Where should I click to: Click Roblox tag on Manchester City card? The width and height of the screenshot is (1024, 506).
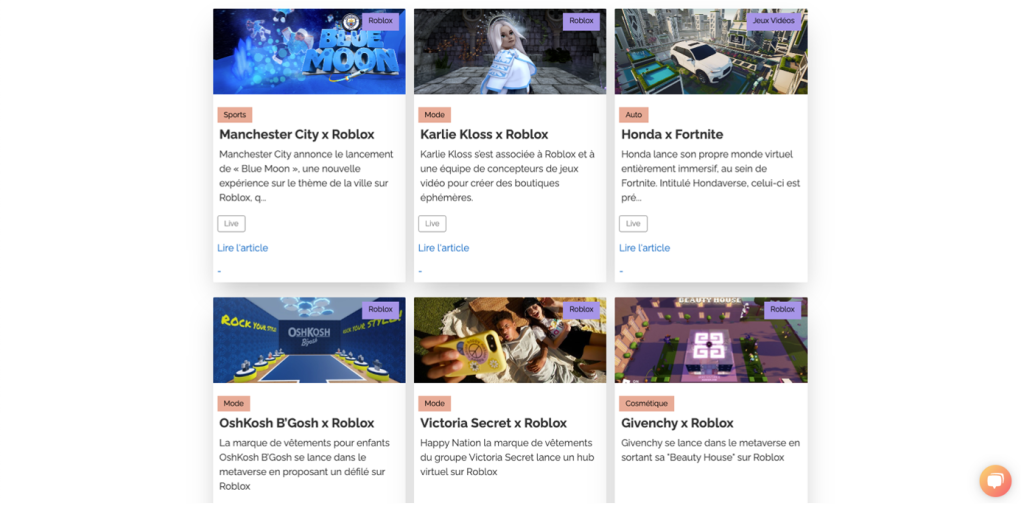pos(380,21)
